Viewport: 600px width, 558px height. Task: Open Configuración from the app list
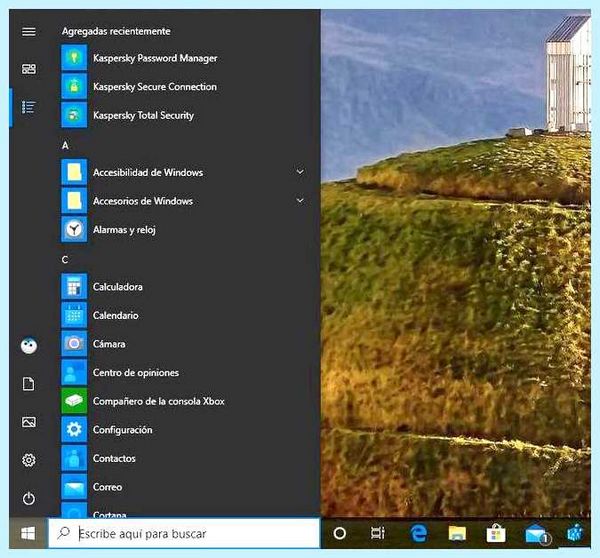pyautogui.click(x=122, y=430)
